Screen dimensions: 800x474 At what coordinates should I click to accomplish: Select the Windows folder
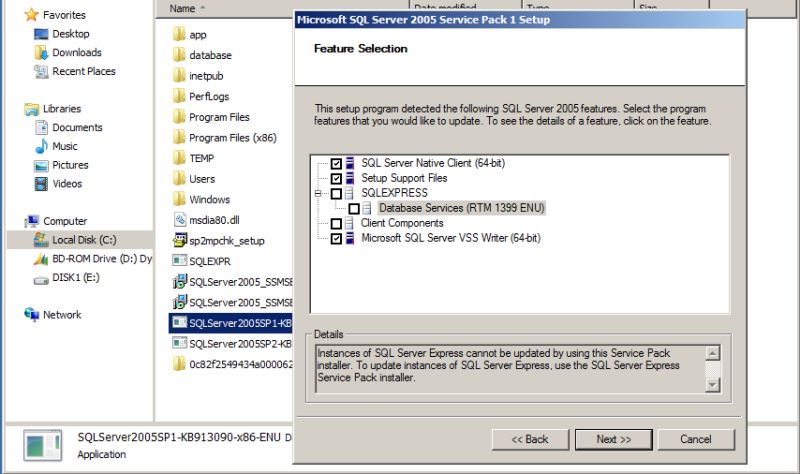tap(209, 199)
